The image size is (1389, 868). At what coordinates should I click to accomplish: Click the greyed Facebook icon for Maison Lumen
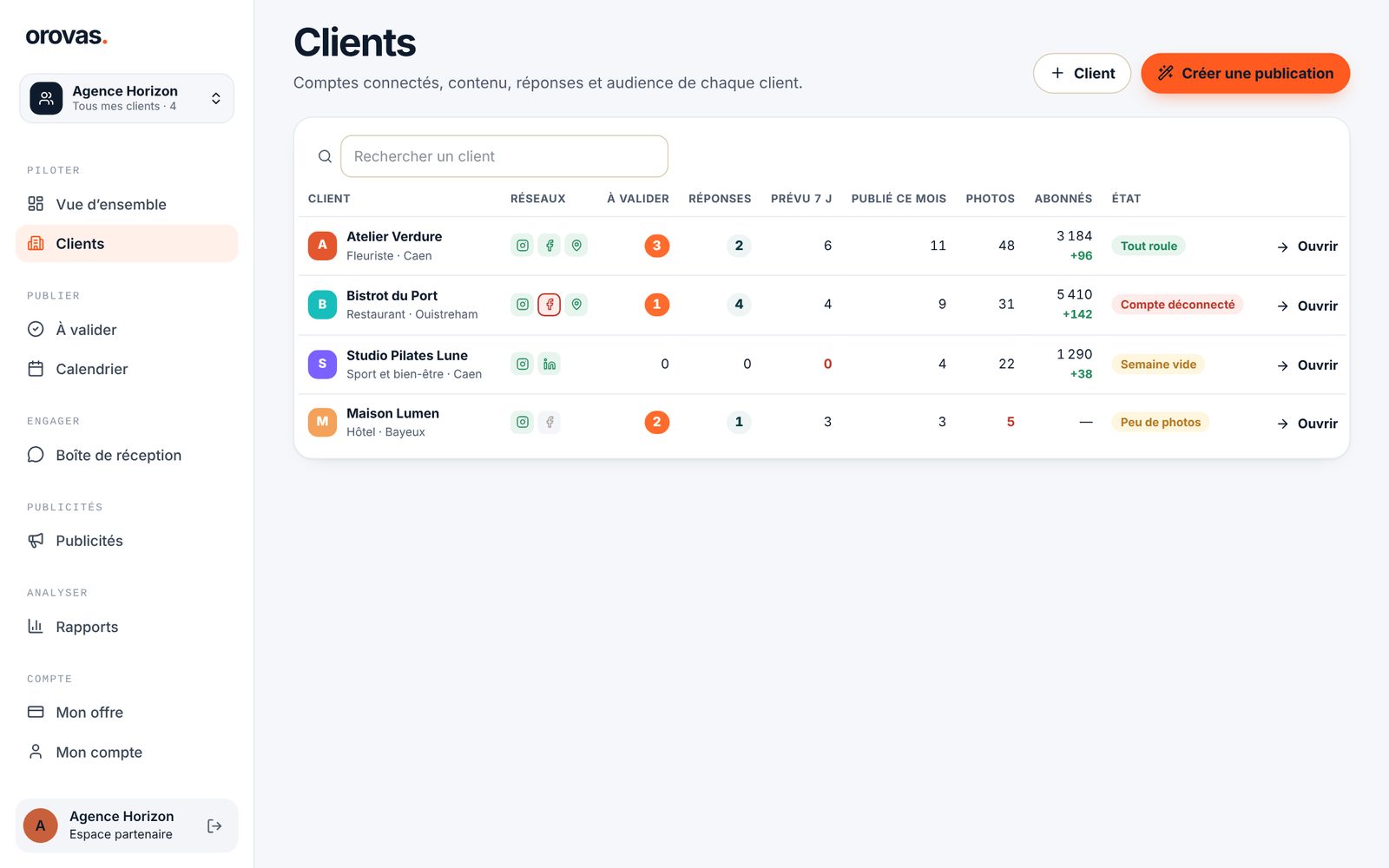click(549, 422)
